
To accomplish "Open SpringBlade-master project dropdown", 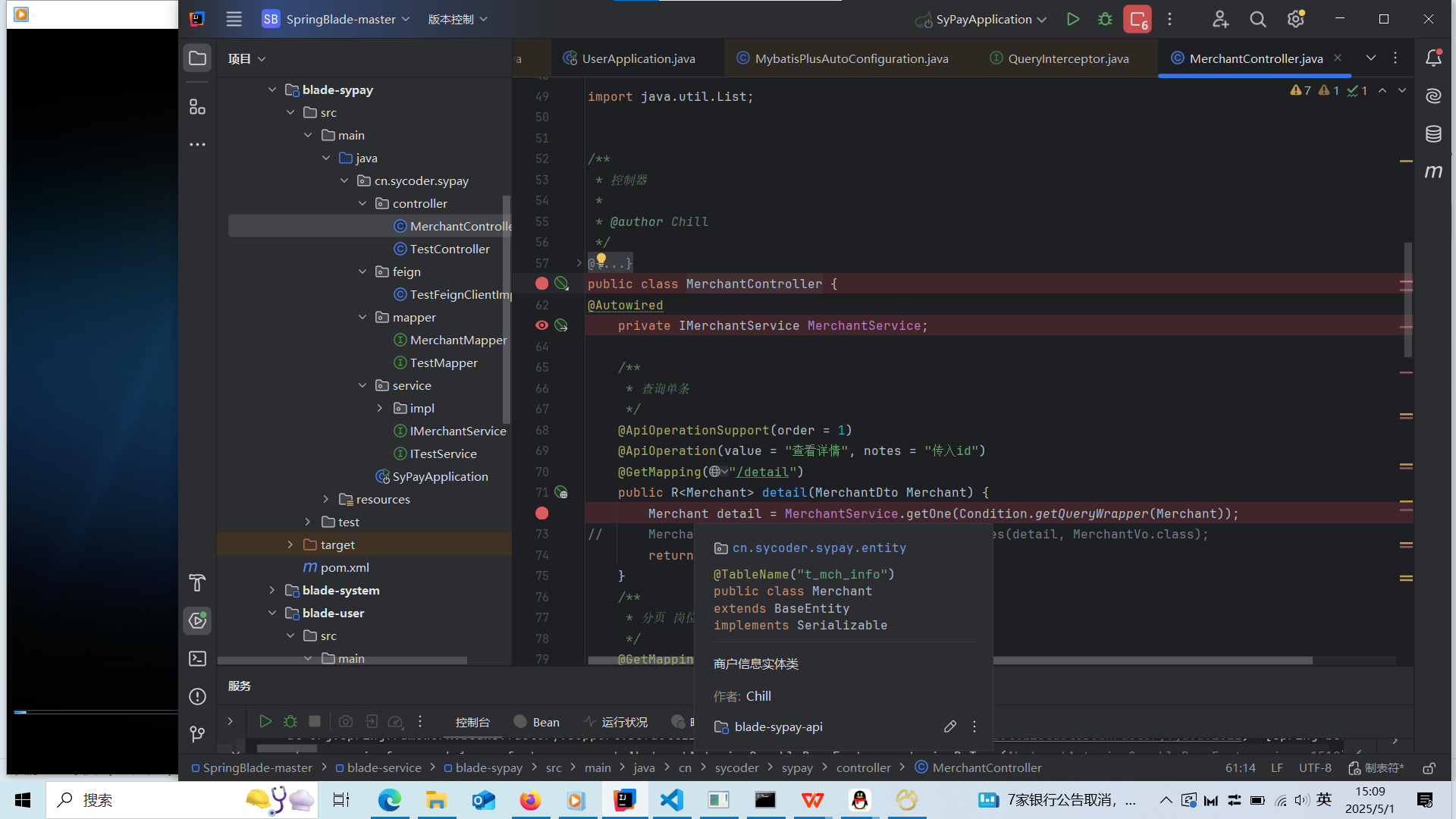I will pyautogui.click(x=336, y=20).
